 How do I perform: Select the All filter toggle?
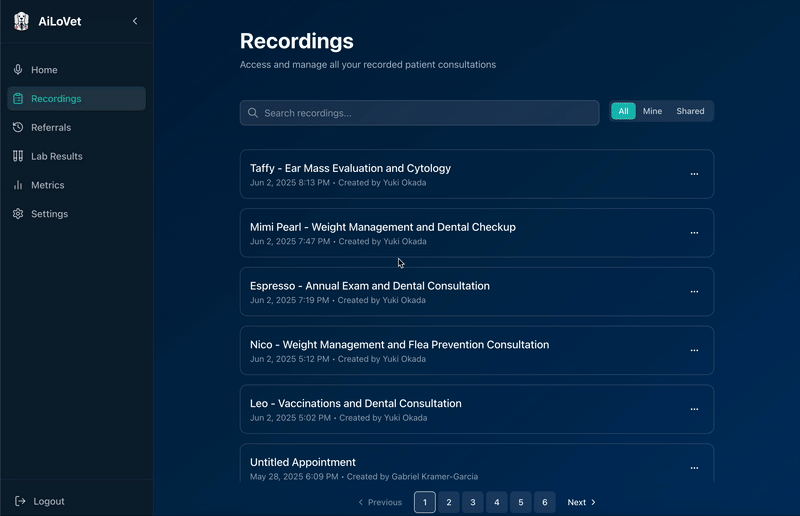pyautogui.click(x=623, y=112)
